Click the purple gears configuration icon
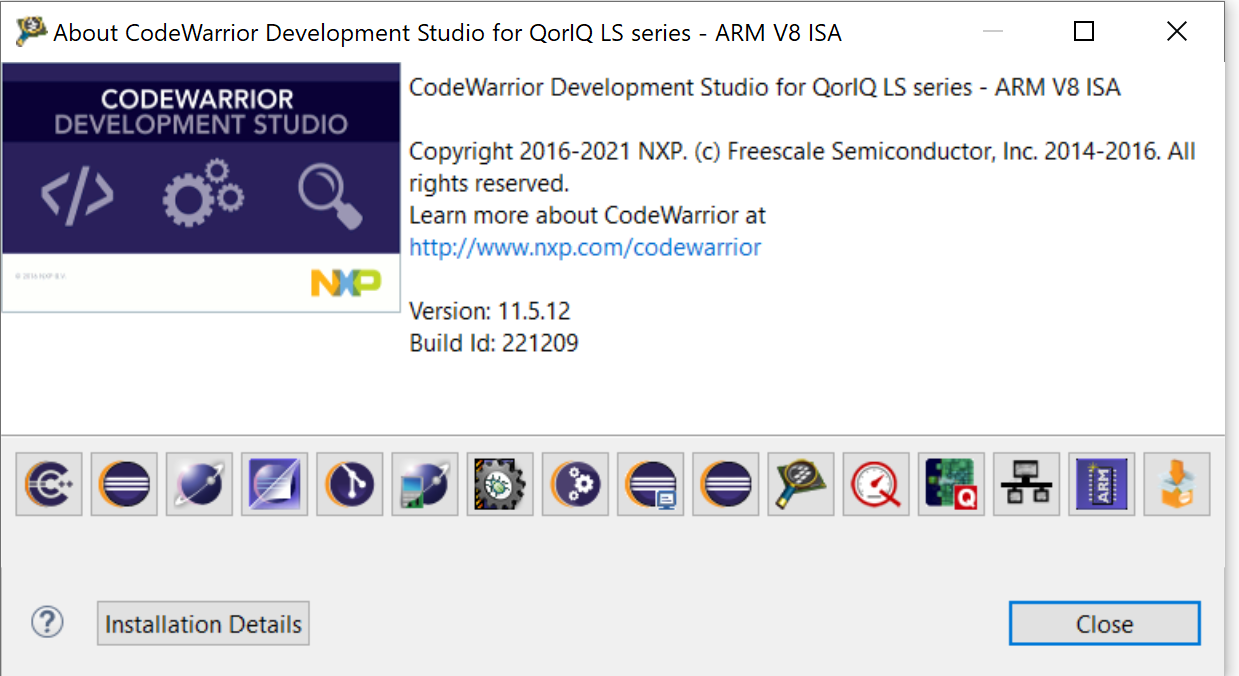Viewport: 1239px width, 676px height. click(x=575, y=483)
